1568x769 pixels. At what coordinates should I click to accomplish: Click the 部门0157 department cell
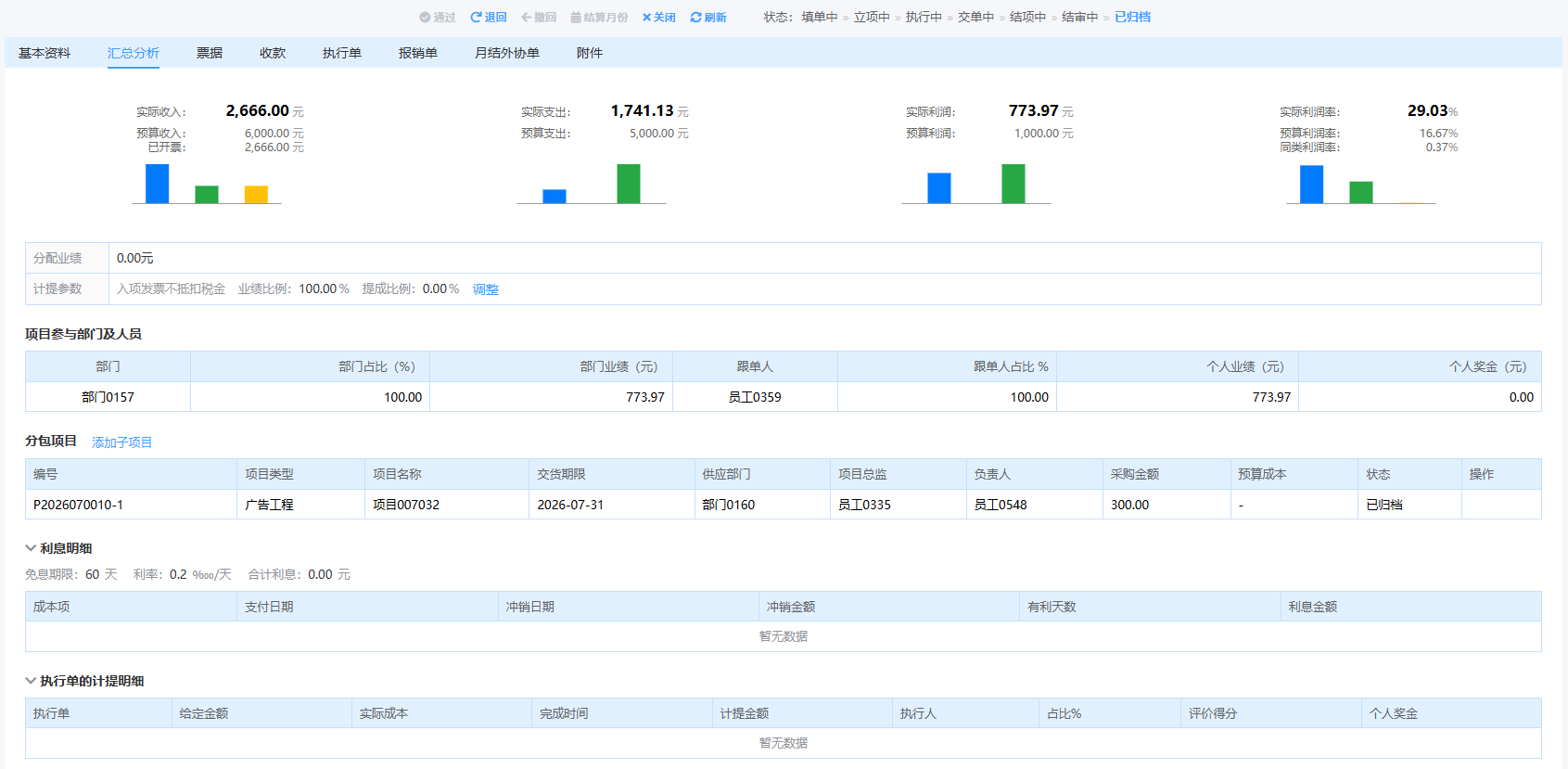pos(108,397)
